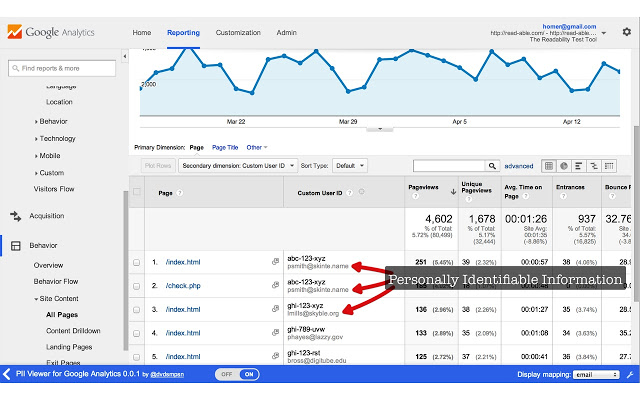The height and width of the screenshot is (400, 640).
Task: Check row 3 /index.html checkbox
Action: (137, 309)
